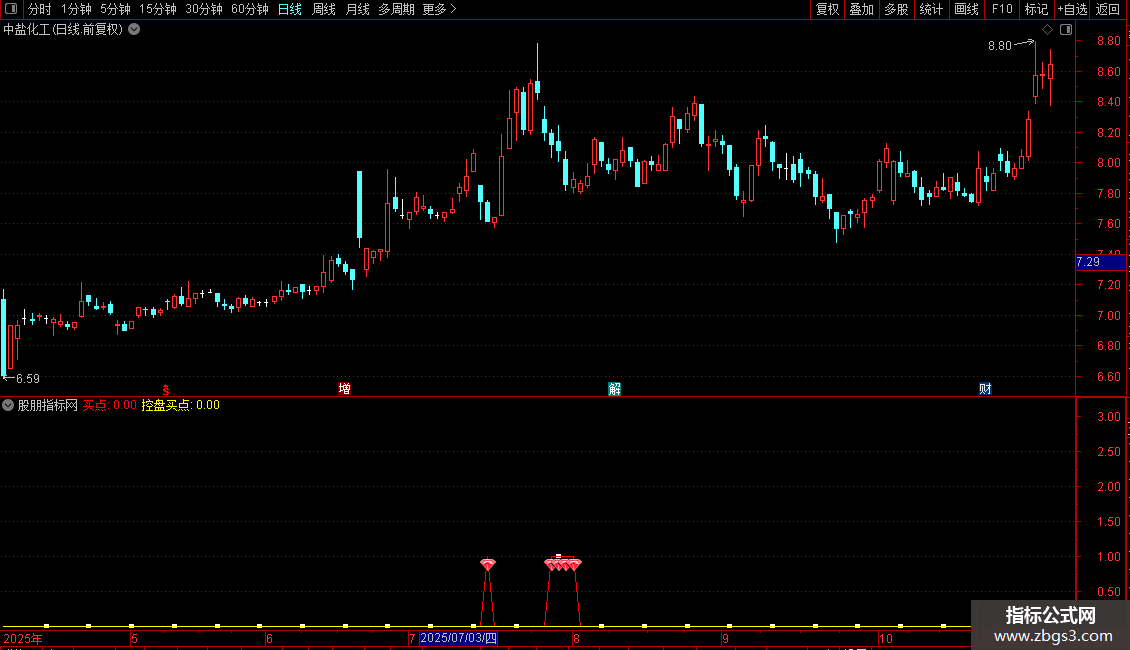Click the 6.59 low price label
This screenshot has width=1130, height=650.
pos(27,378)
